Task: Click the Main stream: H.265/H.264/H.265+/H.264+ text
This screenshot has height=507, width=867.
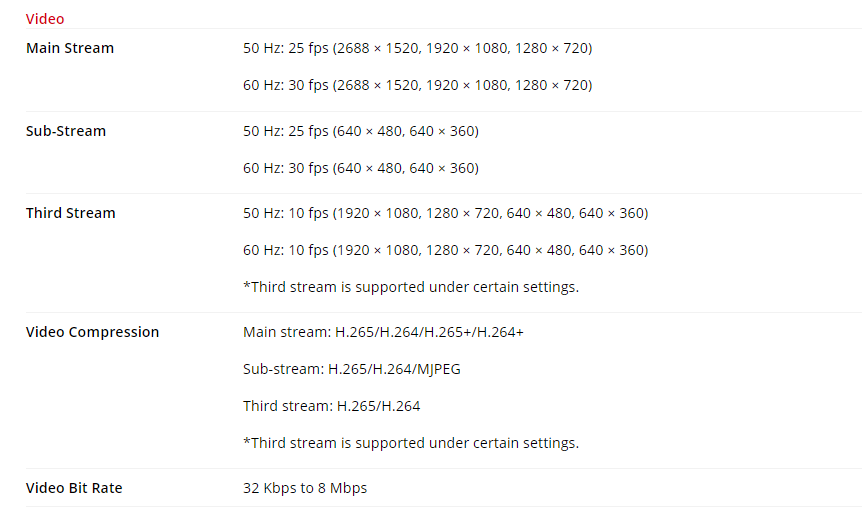Action: [383, 332]
